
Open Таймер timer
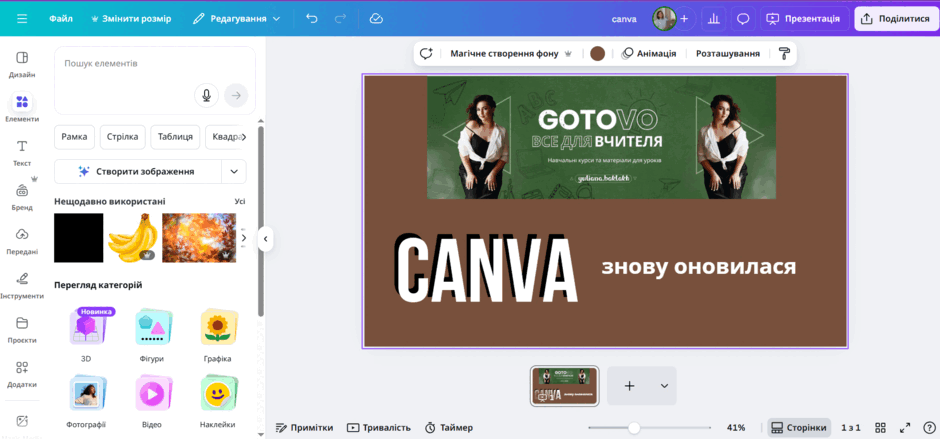pos(449,428)
